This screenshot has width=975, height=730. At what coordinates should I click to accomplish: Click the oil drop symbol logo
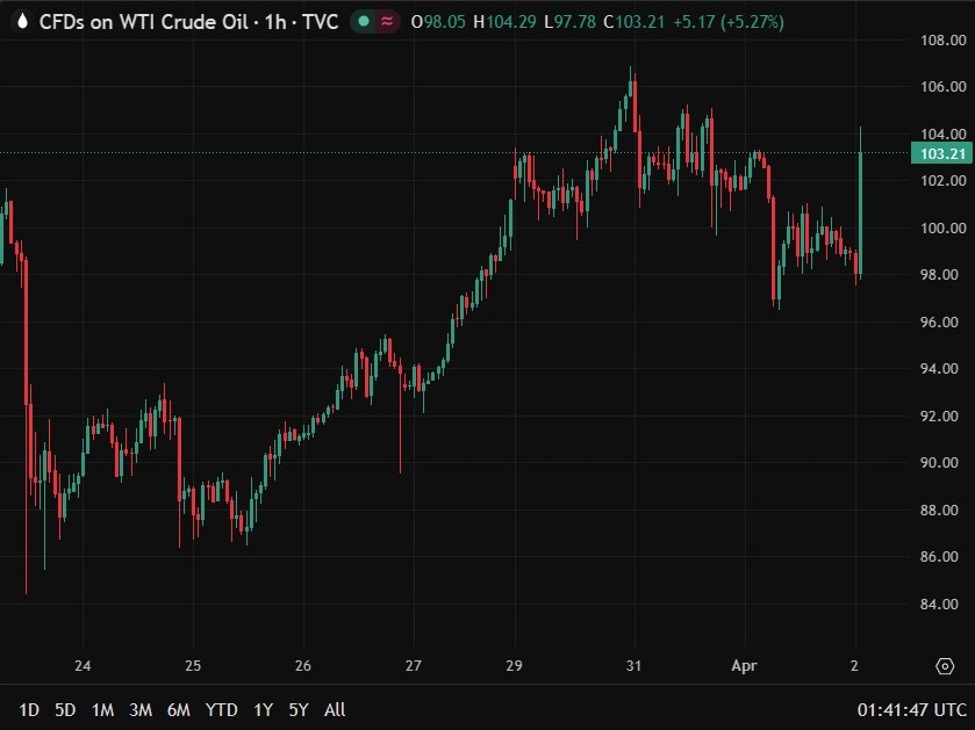click(22, 21)
